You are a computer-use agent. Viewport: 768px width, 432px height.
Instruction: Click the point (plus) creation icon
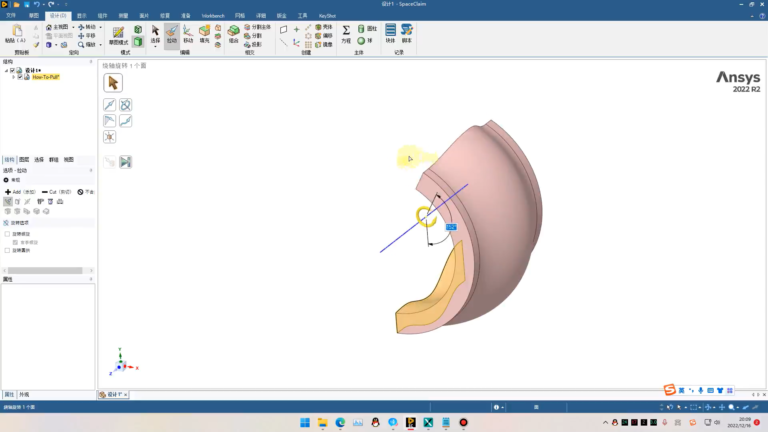coord(296,29)
